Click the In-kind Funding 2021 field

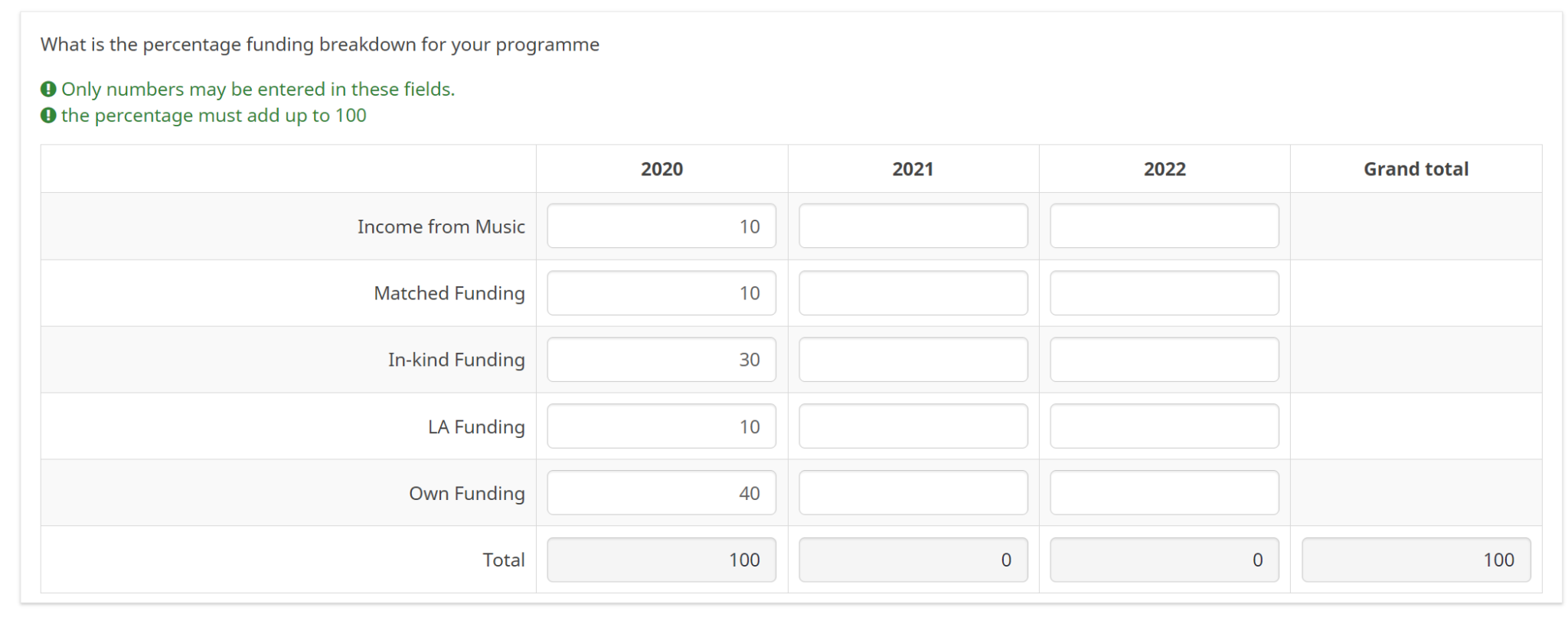[x=913, y=359]
